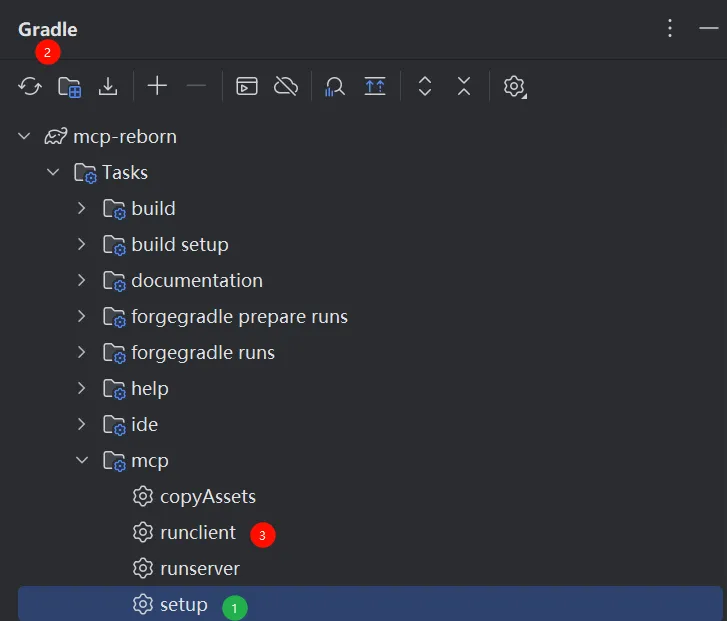
Task: Open the Execute Gradle Task icon
Action: tap(246, 87)
